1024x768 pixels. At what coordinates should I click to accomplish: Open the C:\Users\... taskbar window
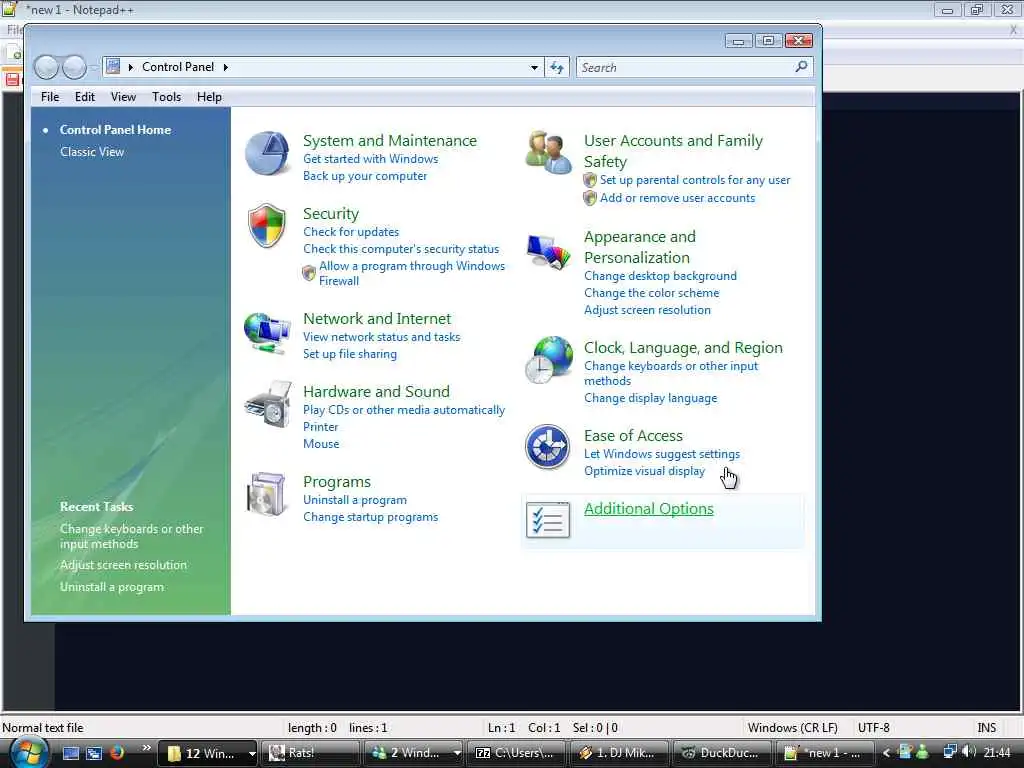click(x=515, y=754)
